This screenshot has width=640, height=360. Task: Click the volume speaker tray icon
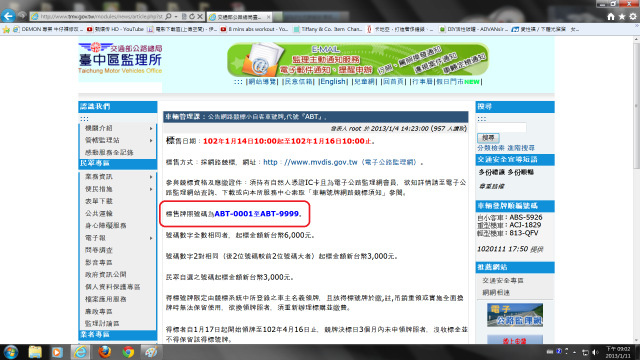click(595, 352)
